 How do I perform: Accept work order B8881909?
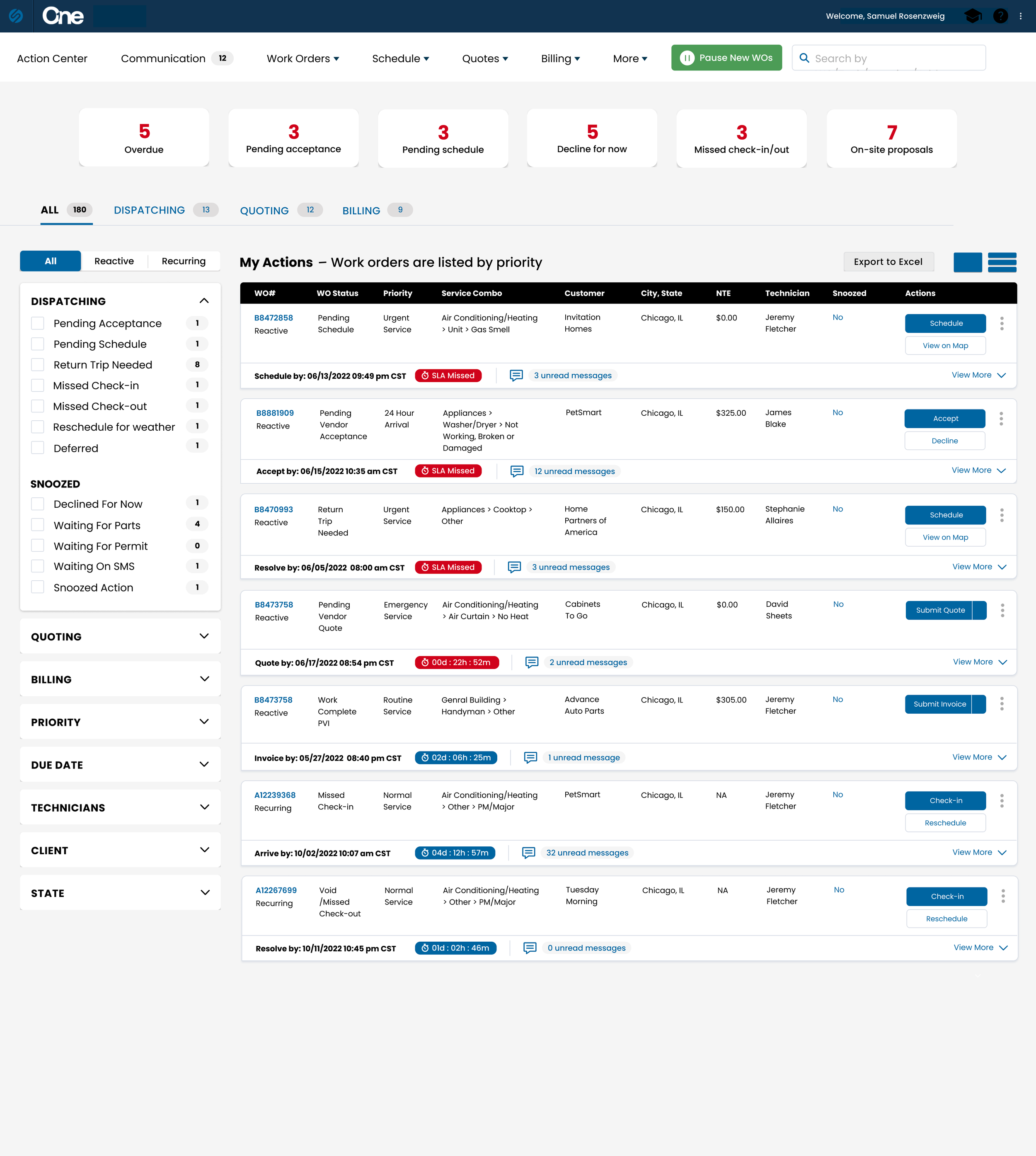944,419
